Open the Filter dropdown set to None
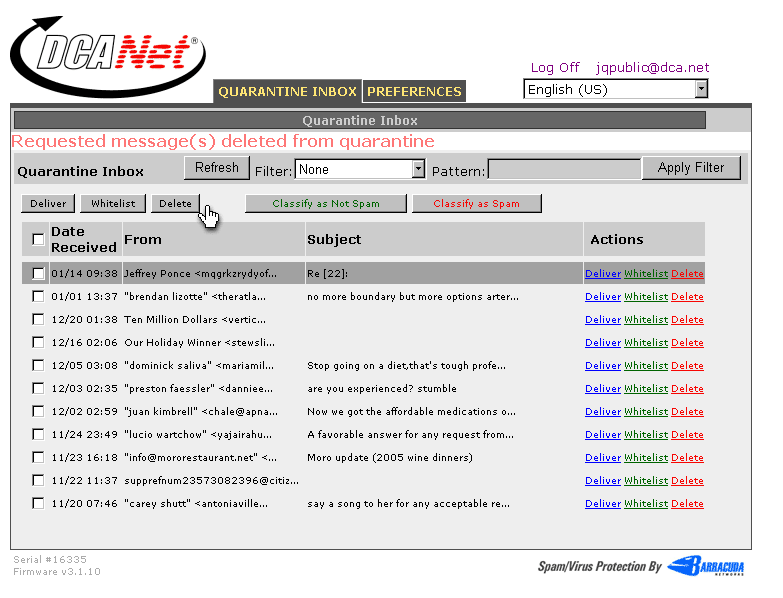The image size is (783, 598). pyautogui.click(x=360, y=169)
